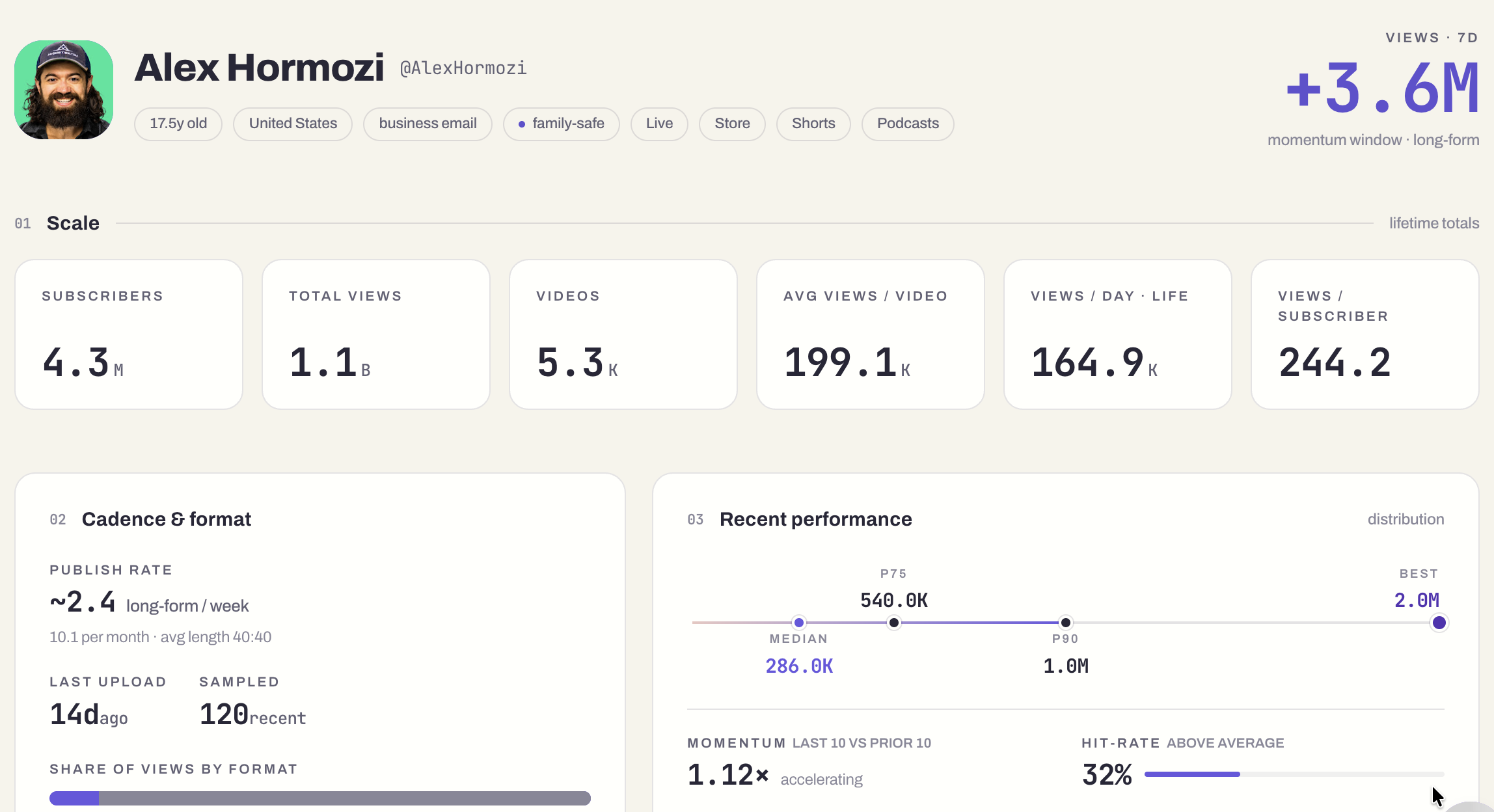Open the Store tag
This screenshot has width=1494, height=812.
click(x=732, y=124)
